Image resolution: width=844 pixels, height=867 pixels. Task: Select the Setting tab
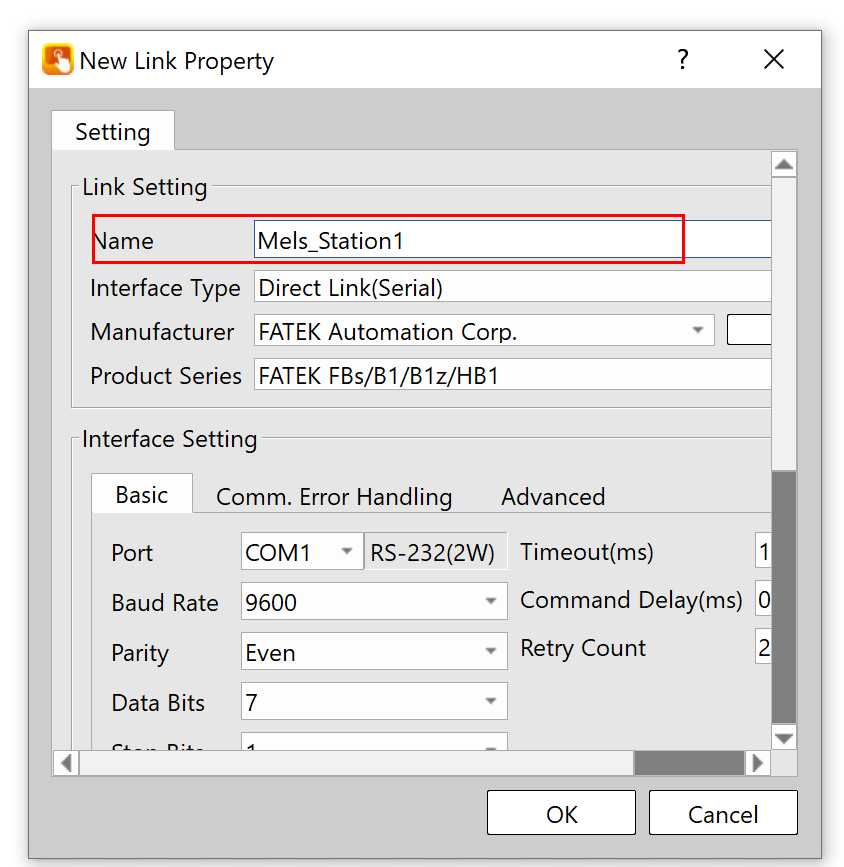pos(112,132)
